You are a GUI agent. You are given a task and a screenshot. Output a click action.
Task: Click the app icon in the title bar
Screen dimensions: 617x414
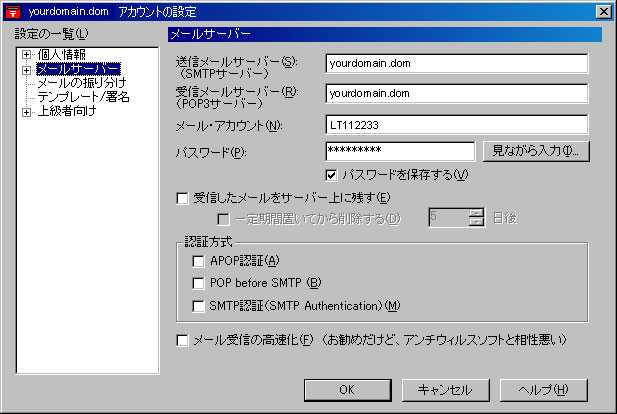click(13, 11)
